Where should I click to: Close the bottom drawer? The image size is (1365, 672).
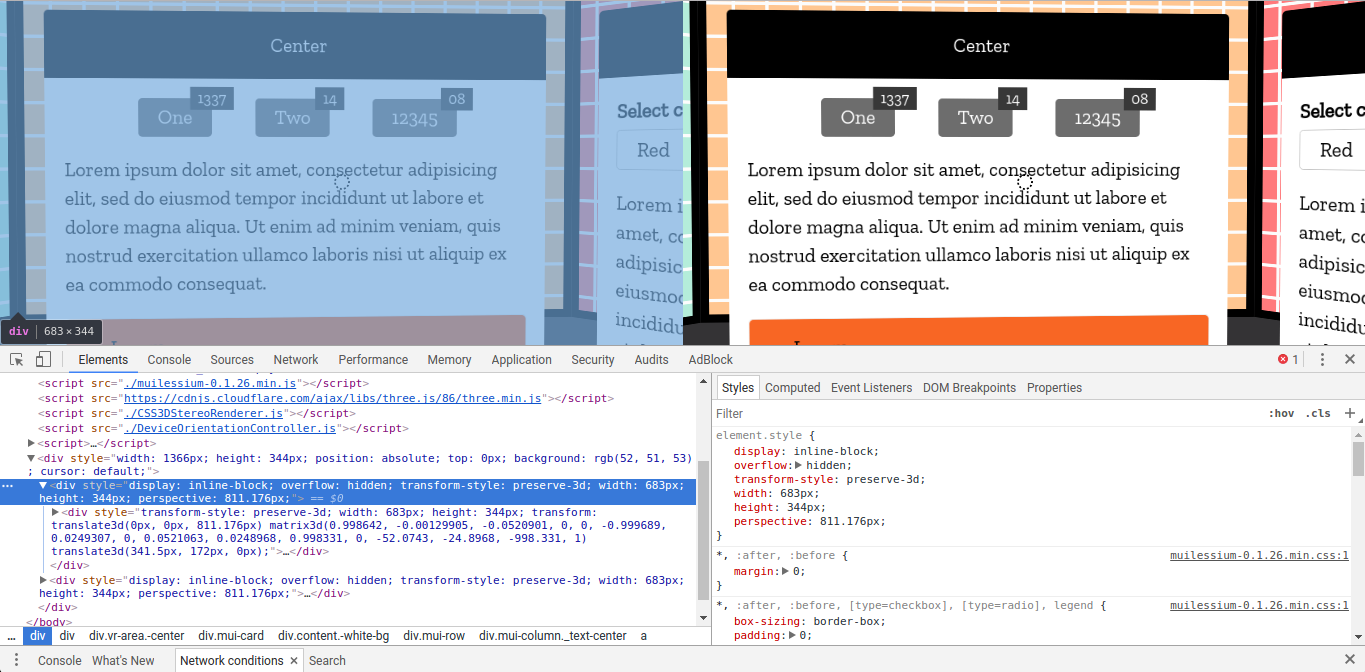coord(1349,661)
